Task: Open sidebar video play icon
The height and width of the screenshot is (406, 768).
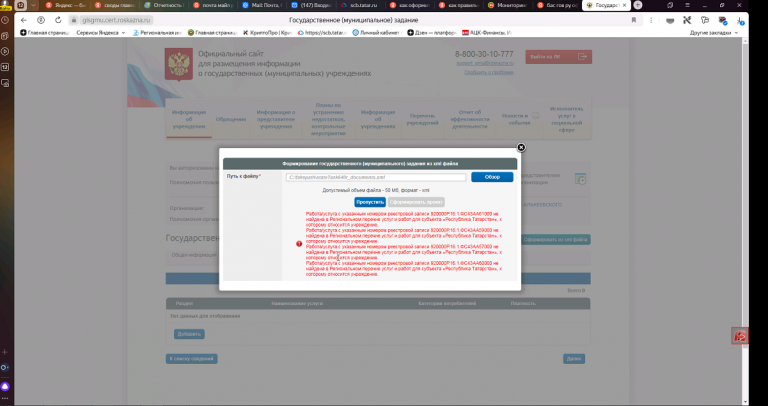Action: click(x=5, y=51)
